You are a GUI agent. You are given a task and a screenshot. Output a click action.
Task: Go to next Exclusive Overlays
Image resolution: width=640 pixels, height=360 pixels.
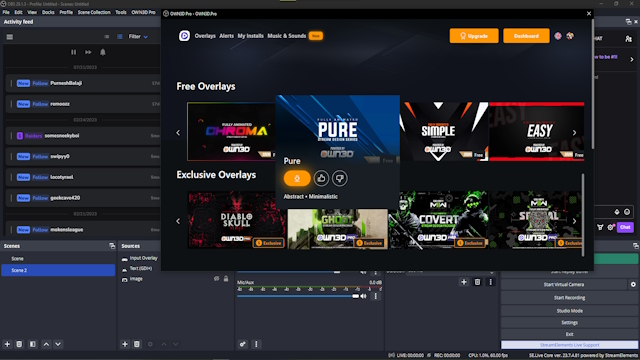574,221
